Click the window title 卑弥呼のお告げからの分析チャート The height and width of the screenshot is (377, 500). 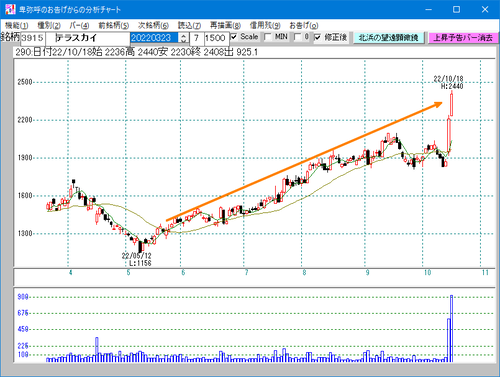pyautogui.click(x=70, y=10)
